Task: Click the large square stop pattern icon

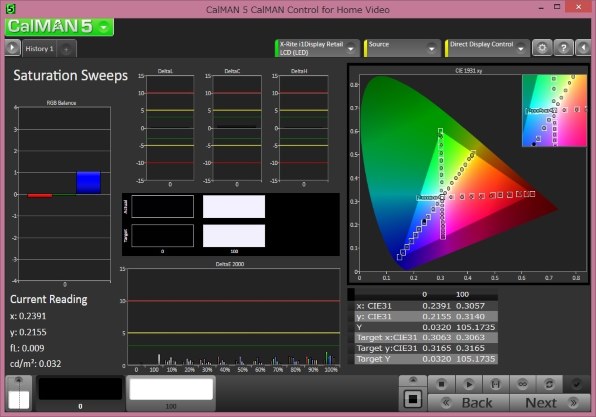Action: point(412,399)
